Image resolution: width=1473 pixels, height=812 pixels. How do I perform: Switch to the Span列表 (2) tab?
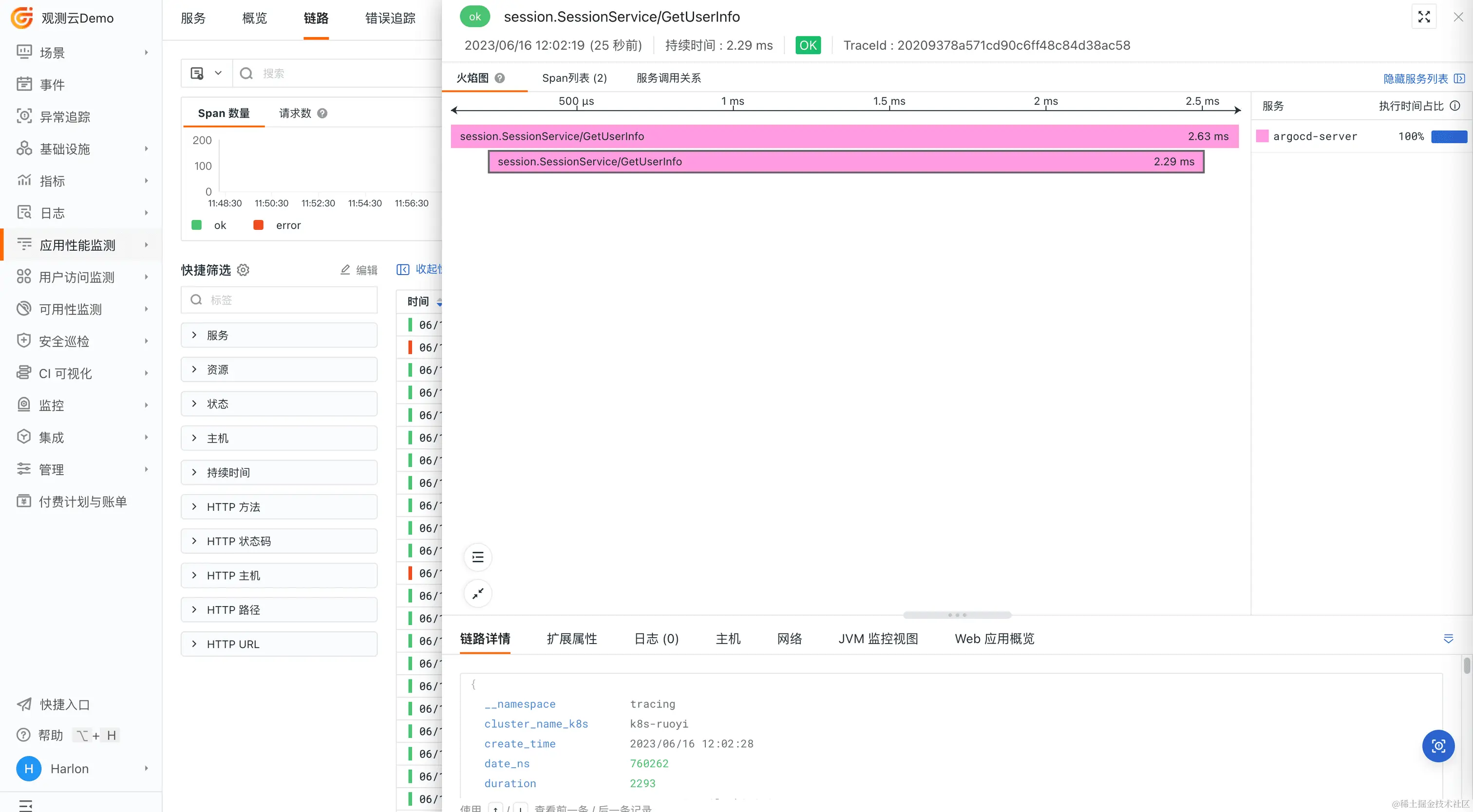click(574, 78)
